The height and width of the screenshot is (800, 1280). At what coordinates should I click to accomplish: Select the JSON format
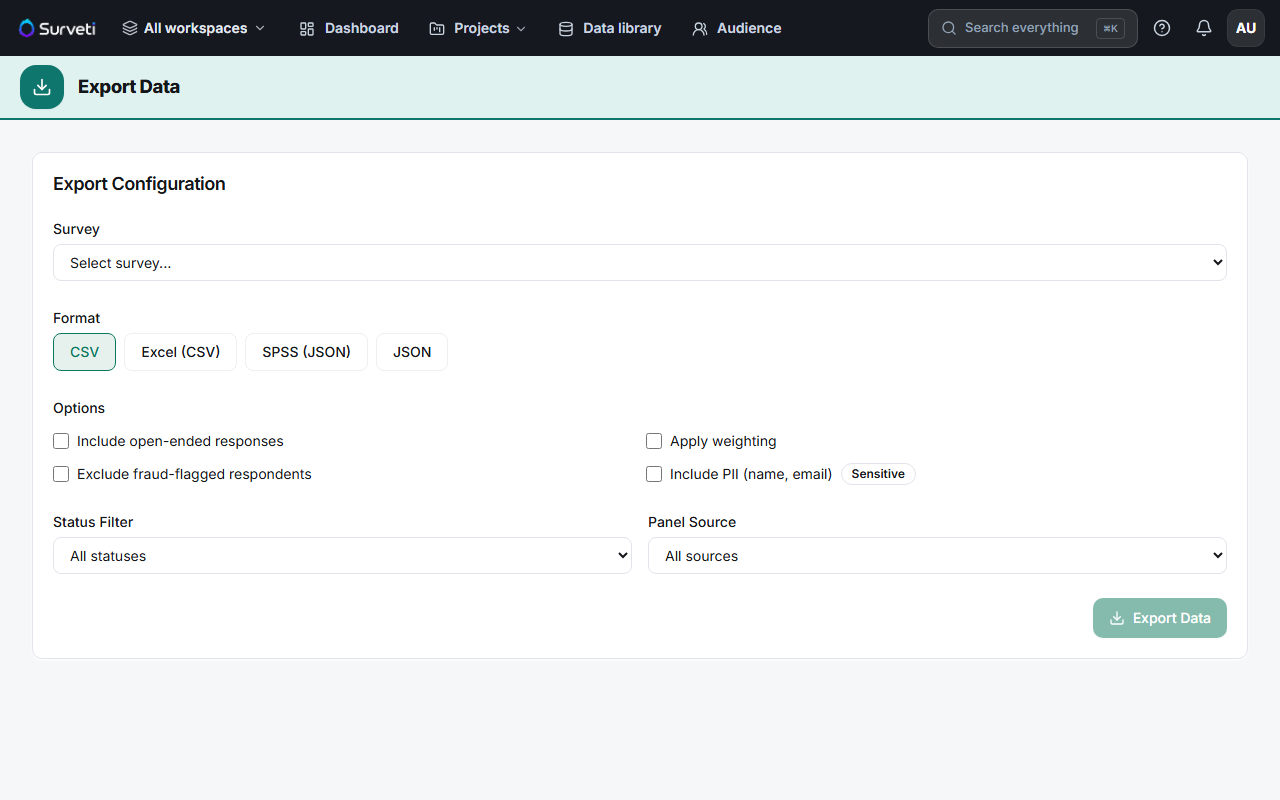pos(412,352)
